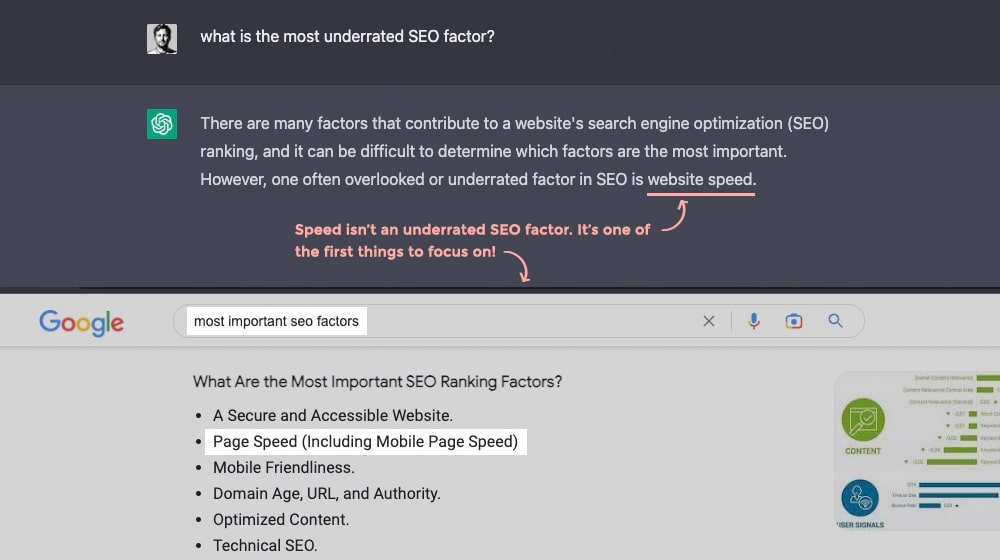Image resolution: width=1000 pixels, height=560 pixels.
Task: Click the user profile photo
Action: coord(162,39)
